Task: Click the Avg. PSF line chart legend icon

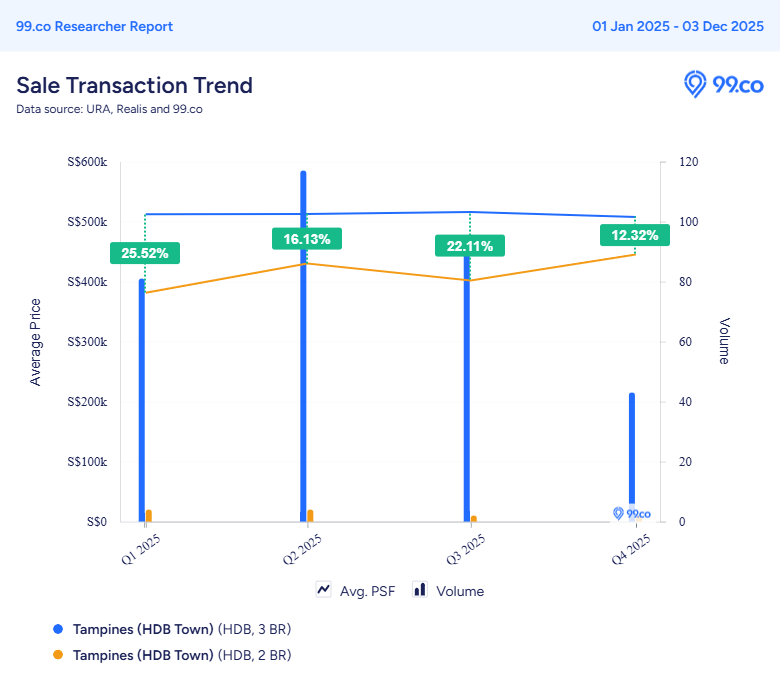Action: click(324, 590)
